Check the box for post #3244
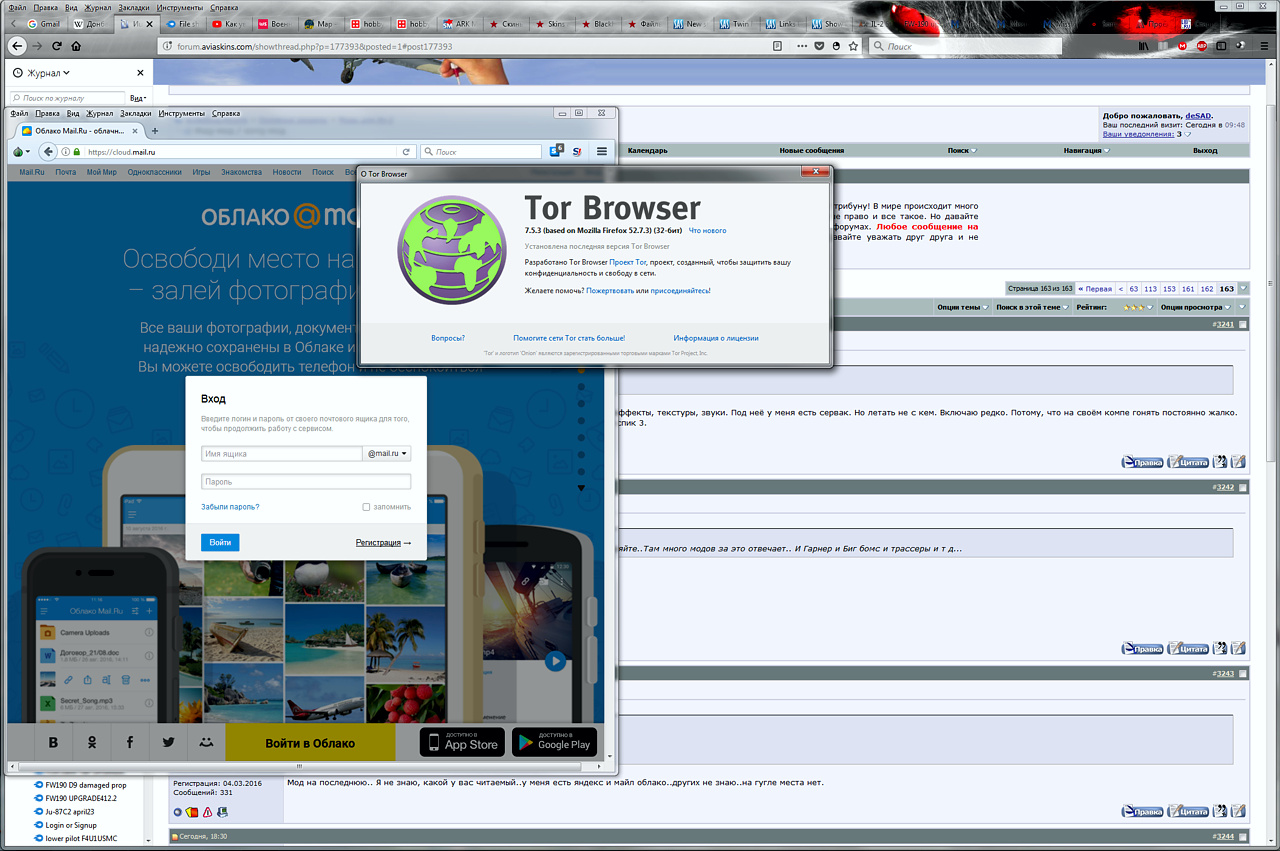1280x851 pixels. tap(1243, 836)
